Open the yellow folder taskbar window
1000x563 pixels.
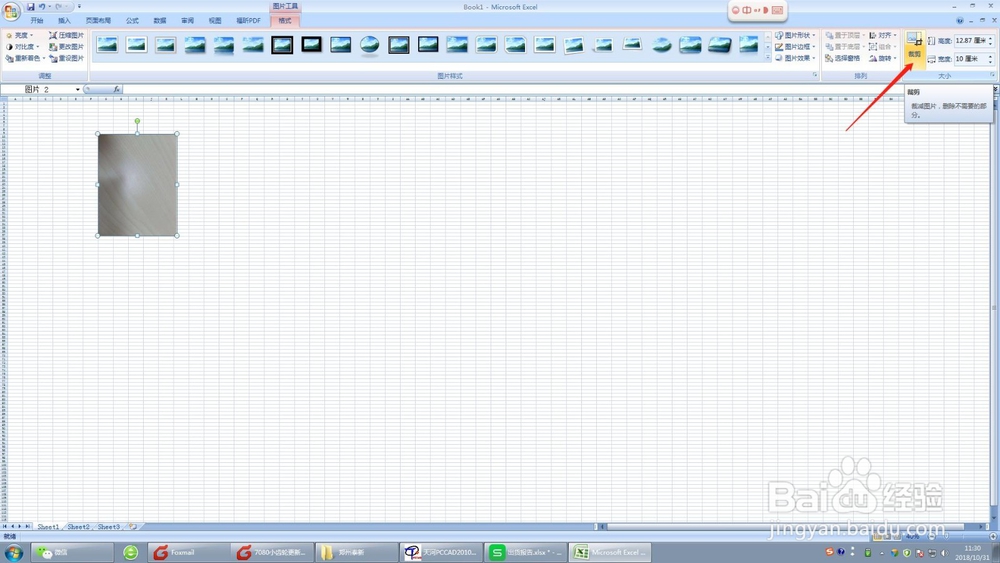(355, 552)
